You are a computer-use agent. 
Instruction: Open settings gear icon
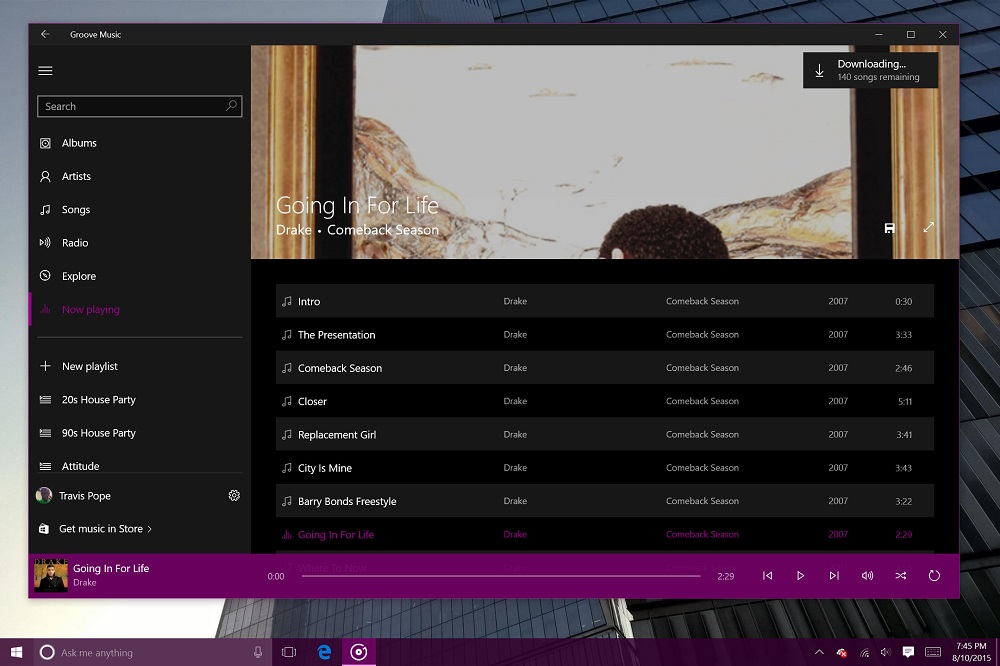[x=234, y=496]
